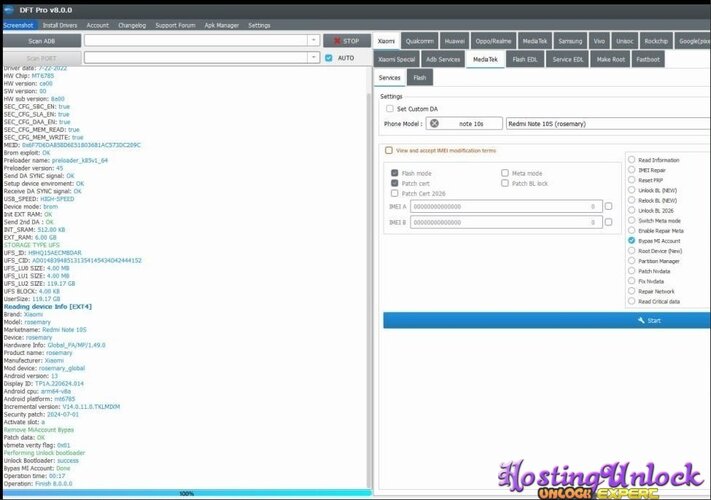Open the Apk Manager menu
The image size is (711, 500).
click(221, 25)
